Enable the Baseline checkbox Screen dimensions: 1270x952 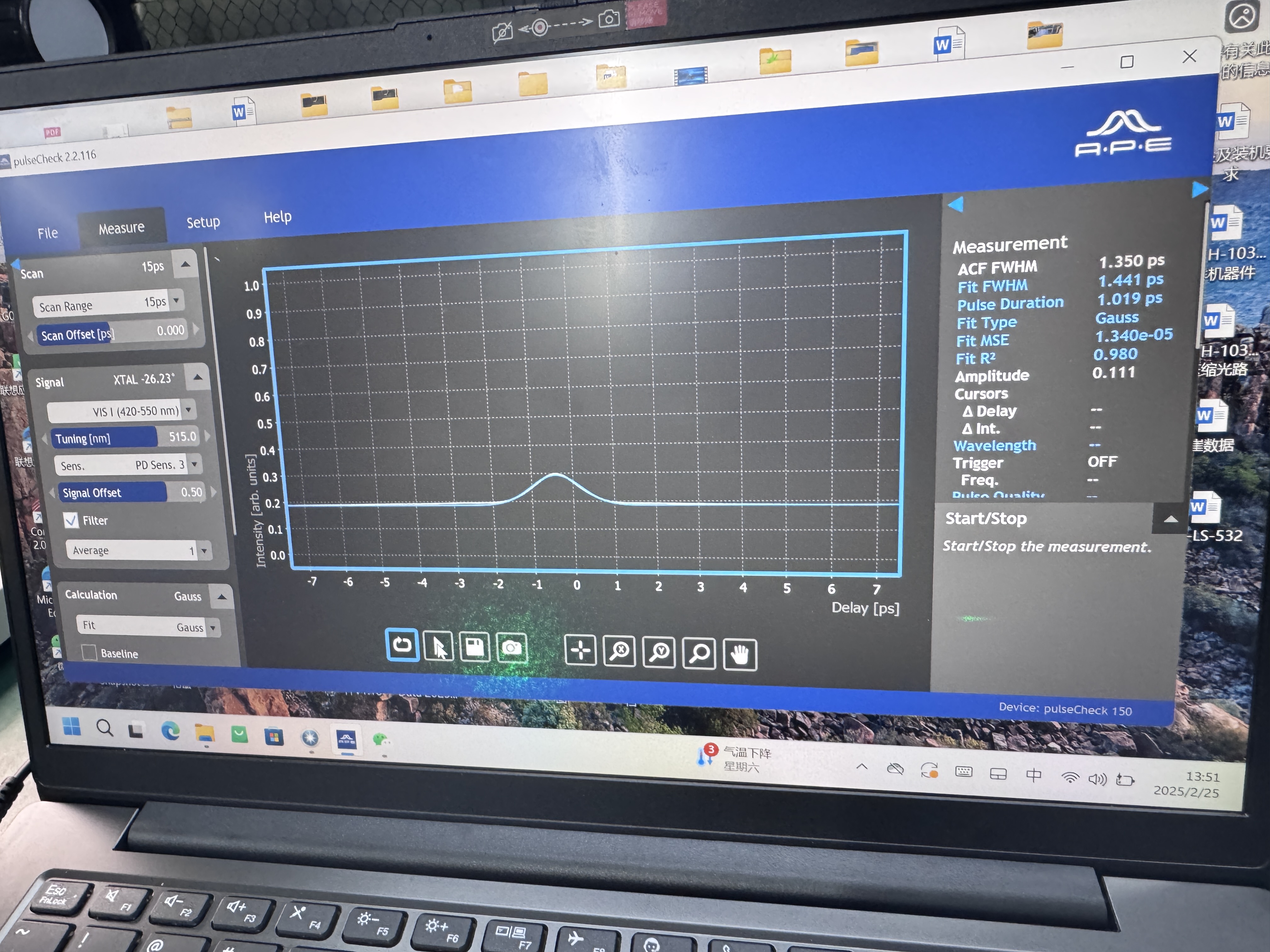pos(89,653)
